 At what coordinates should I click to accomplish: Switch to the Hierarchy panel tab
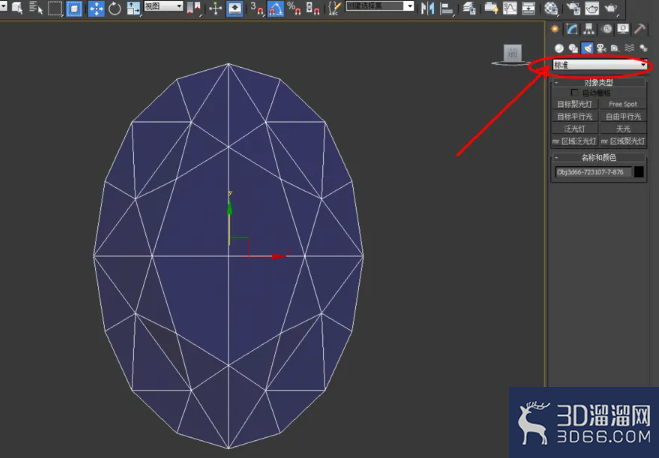589,29
